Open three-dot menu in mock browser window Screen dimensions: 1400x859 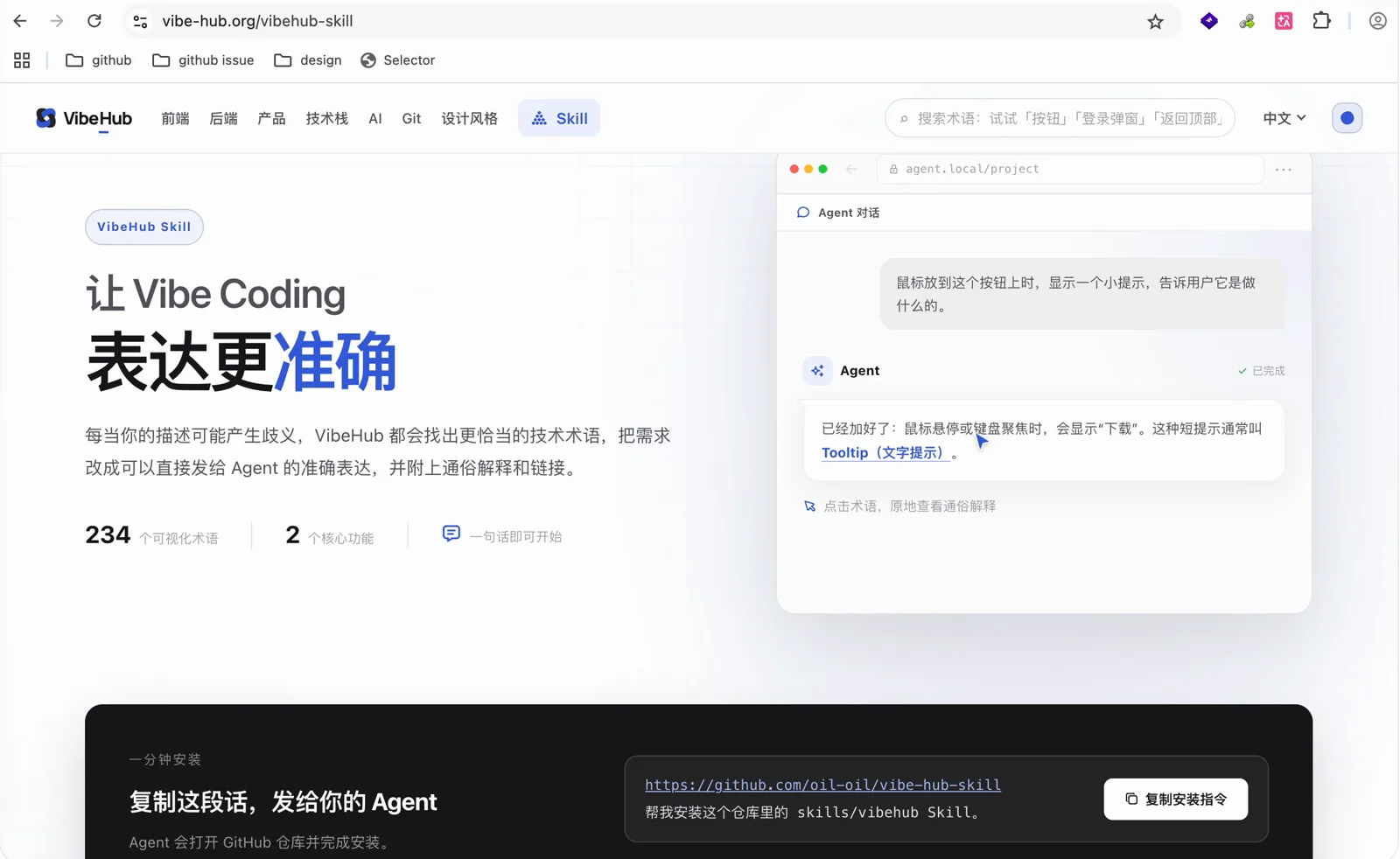coord(1284,170)
